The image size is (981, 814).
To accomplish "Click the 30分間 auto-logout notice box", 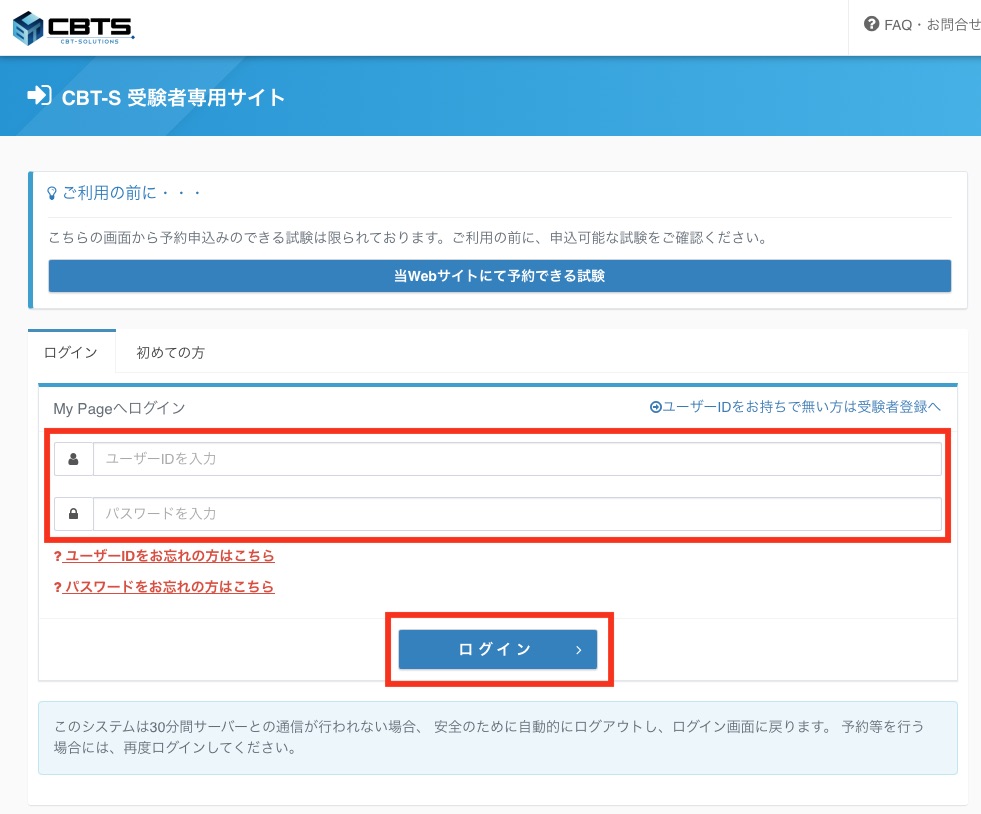I will 497,737.
